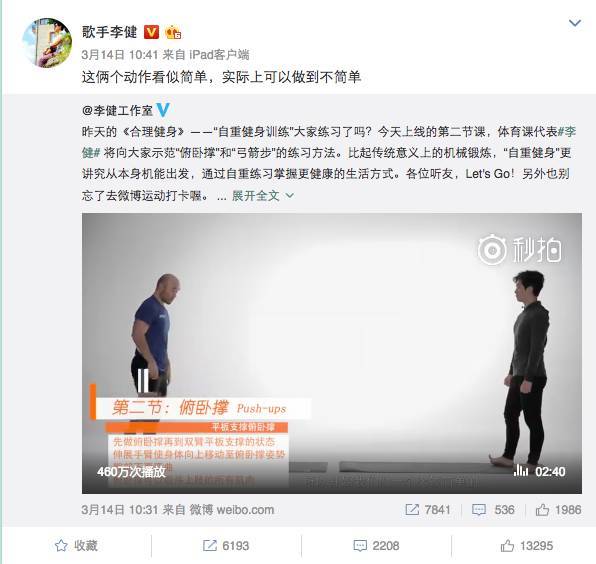Click the 秒拍 logo on the video
This screenshot has height=564, width=596.
[520, 250]
